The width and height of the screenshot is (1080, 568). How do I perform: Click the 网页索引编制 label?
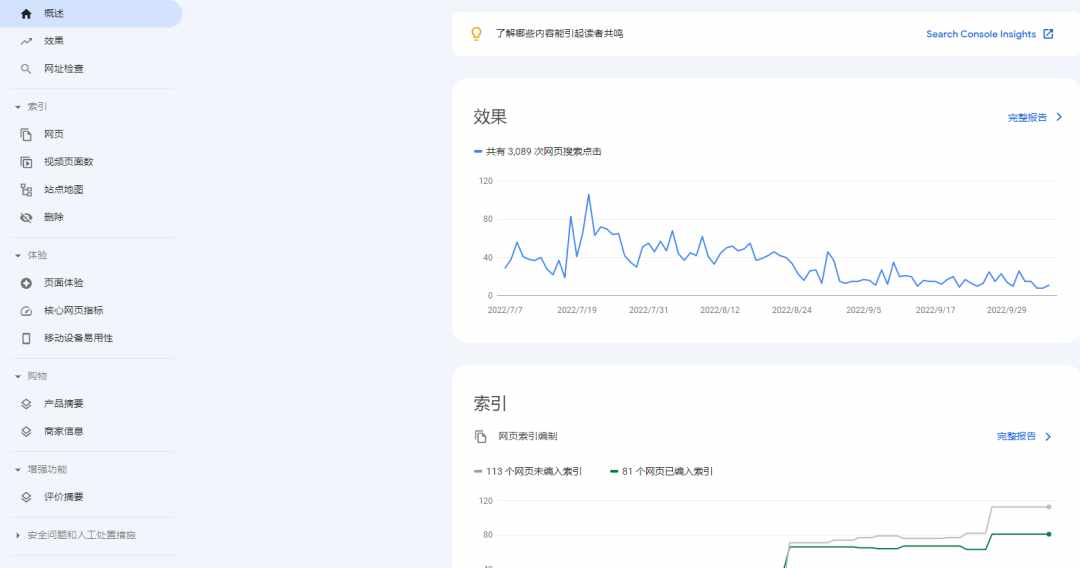click(x=528, y=436)
